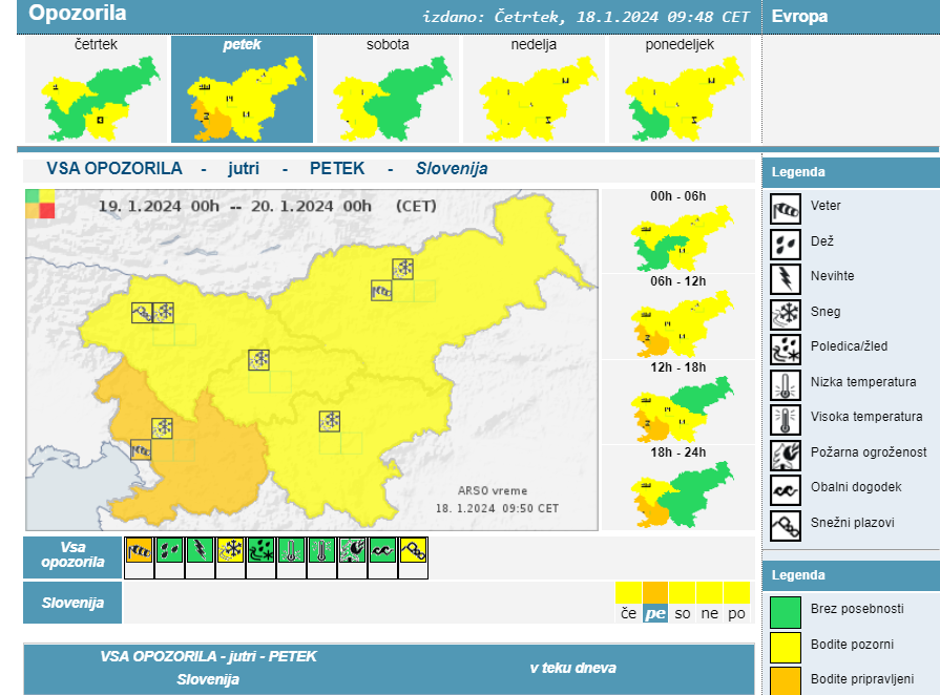Open the četrtek day forecast tab
Screen dimensions: 940x695
[x=95, y=91]
